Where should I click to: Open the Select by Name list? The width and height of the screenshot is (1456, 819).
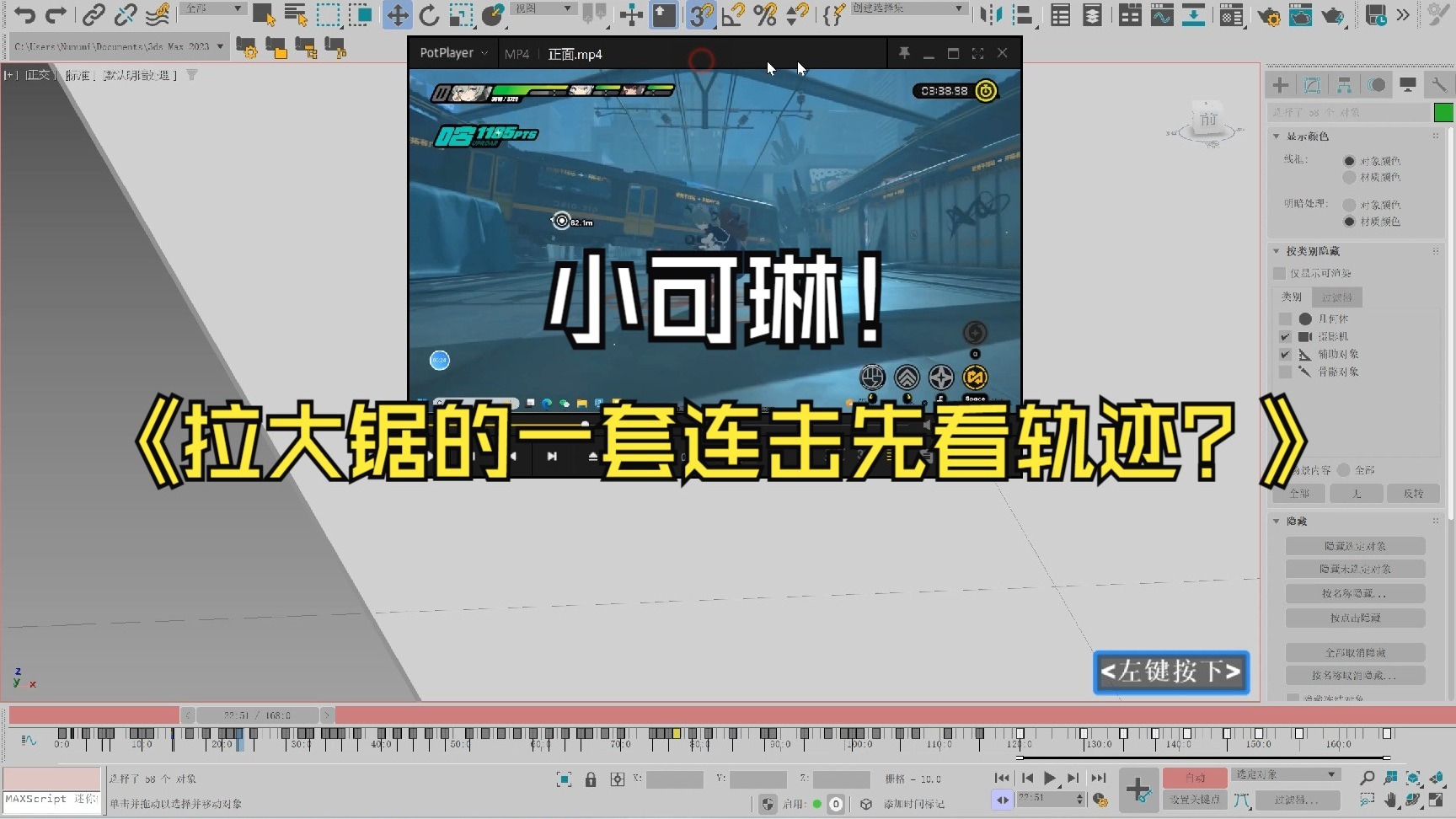coord(296,14)
